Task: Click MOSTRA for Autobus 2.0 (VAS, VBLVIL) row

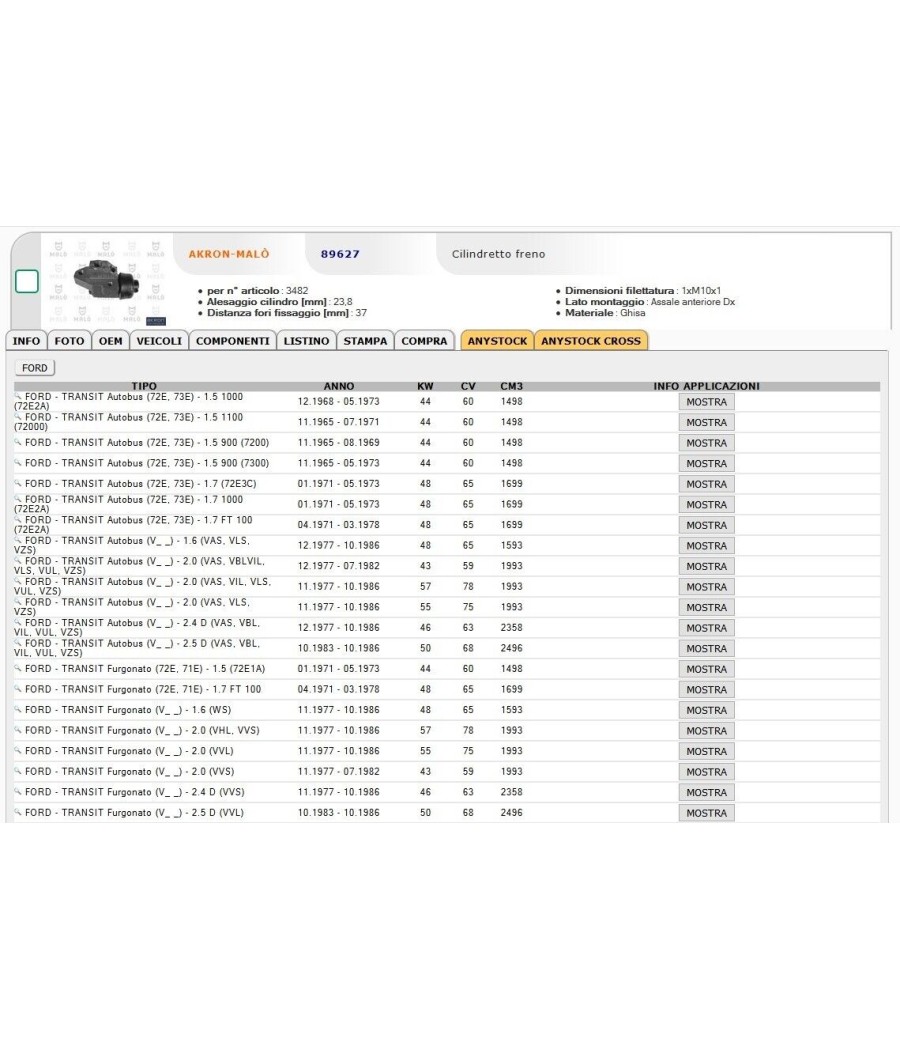Action: point(706,567)
